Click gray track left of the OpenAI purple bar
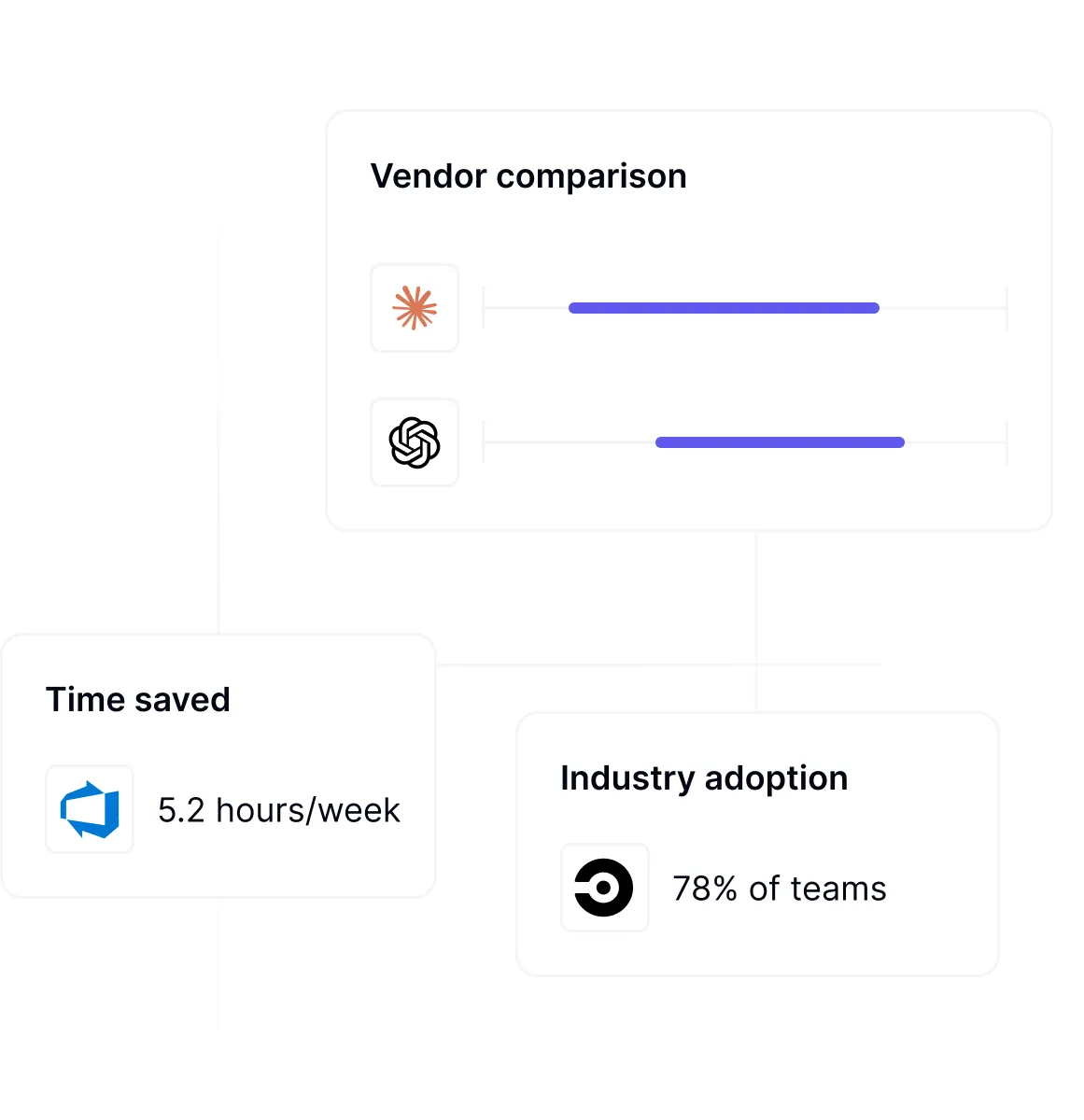Image resolution: width=1084 pixels, height=1120 pixels. click(x=570, y=442)
